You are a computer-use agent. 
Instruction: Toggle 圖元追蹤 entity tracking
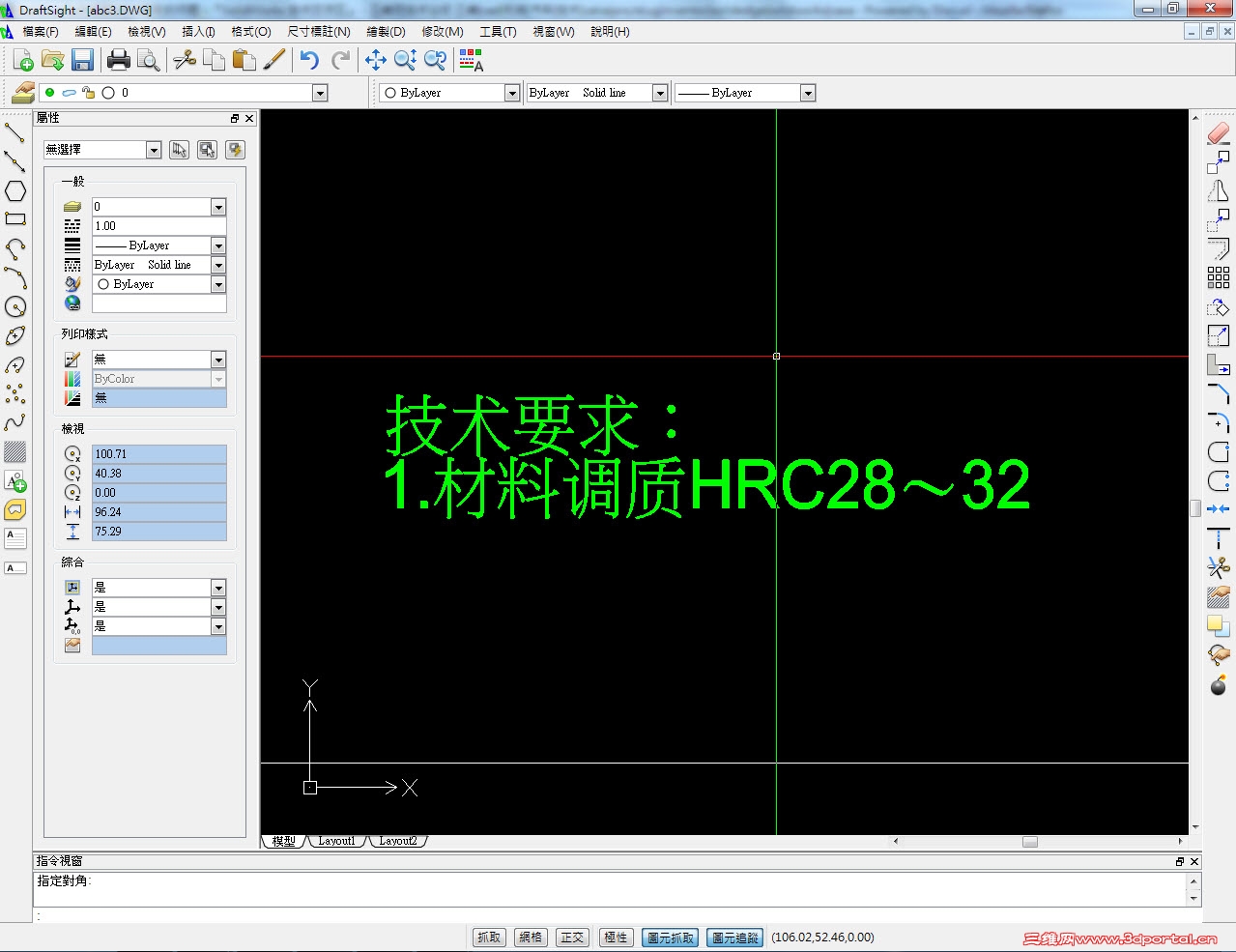735,938
